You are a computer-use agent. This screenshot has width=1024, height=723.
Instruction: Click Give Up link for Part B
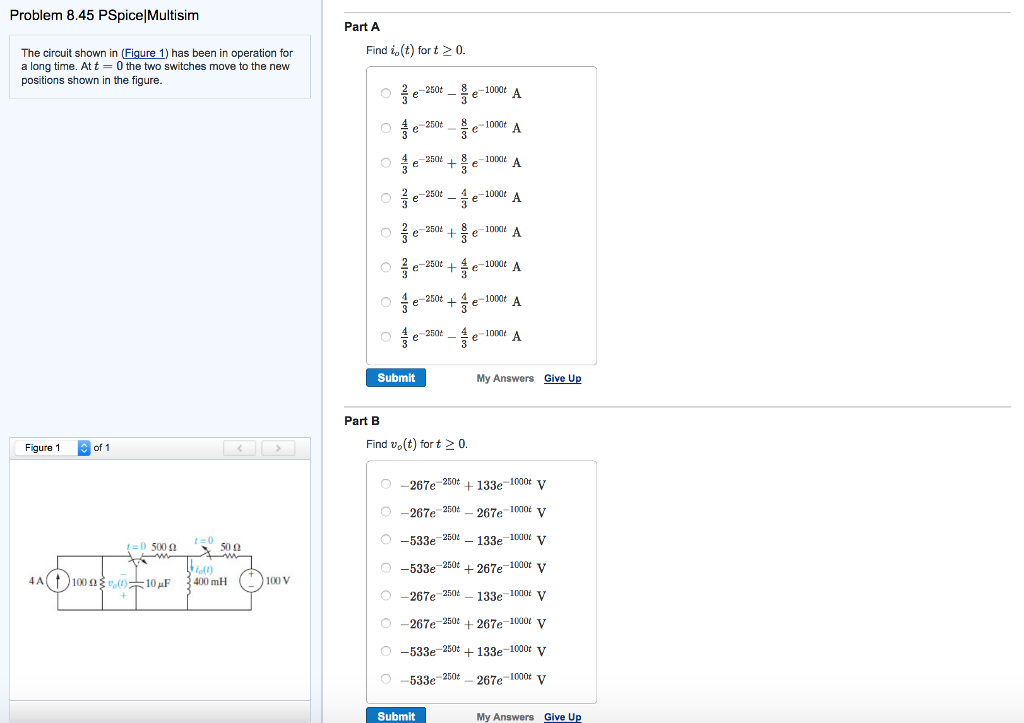tap(562, 716)
